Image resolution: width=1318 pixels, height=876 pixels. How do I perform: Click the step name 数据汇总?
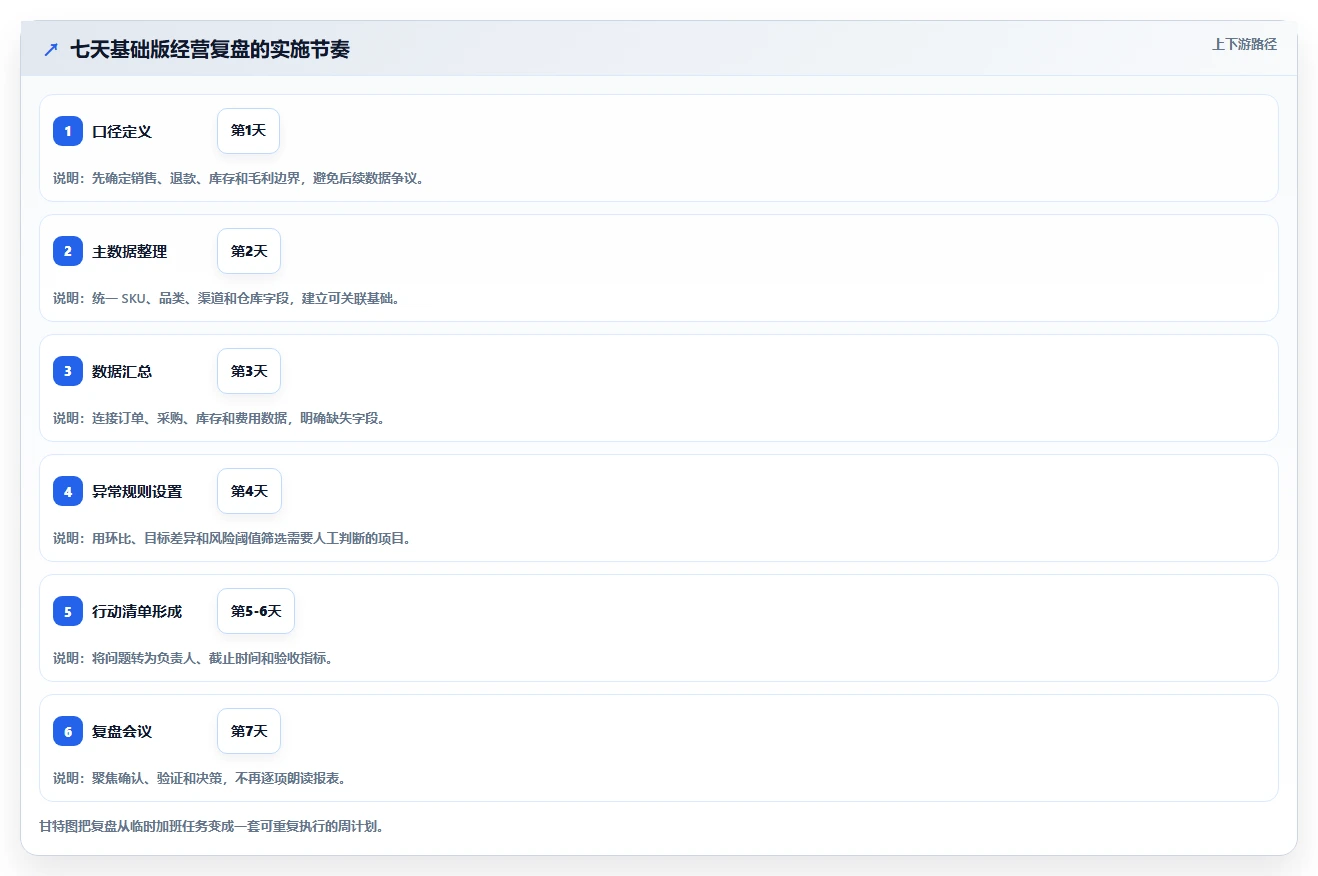click(122, 372)
